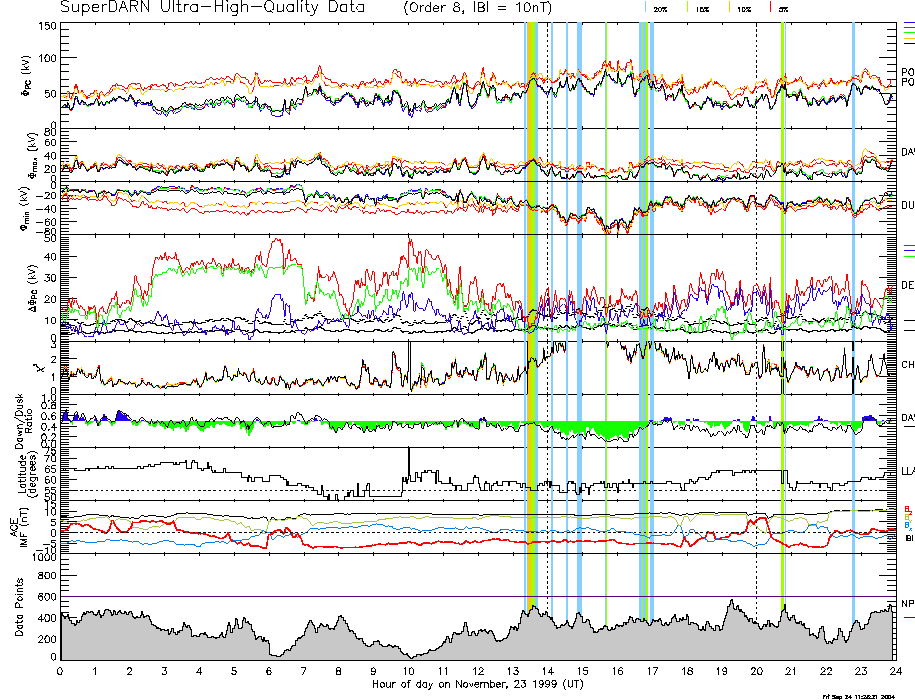Click the "Latitude (degrees)" axis label
Image resolution: width=915 pixels, height=700 pixels.
(x=27, y=474)
